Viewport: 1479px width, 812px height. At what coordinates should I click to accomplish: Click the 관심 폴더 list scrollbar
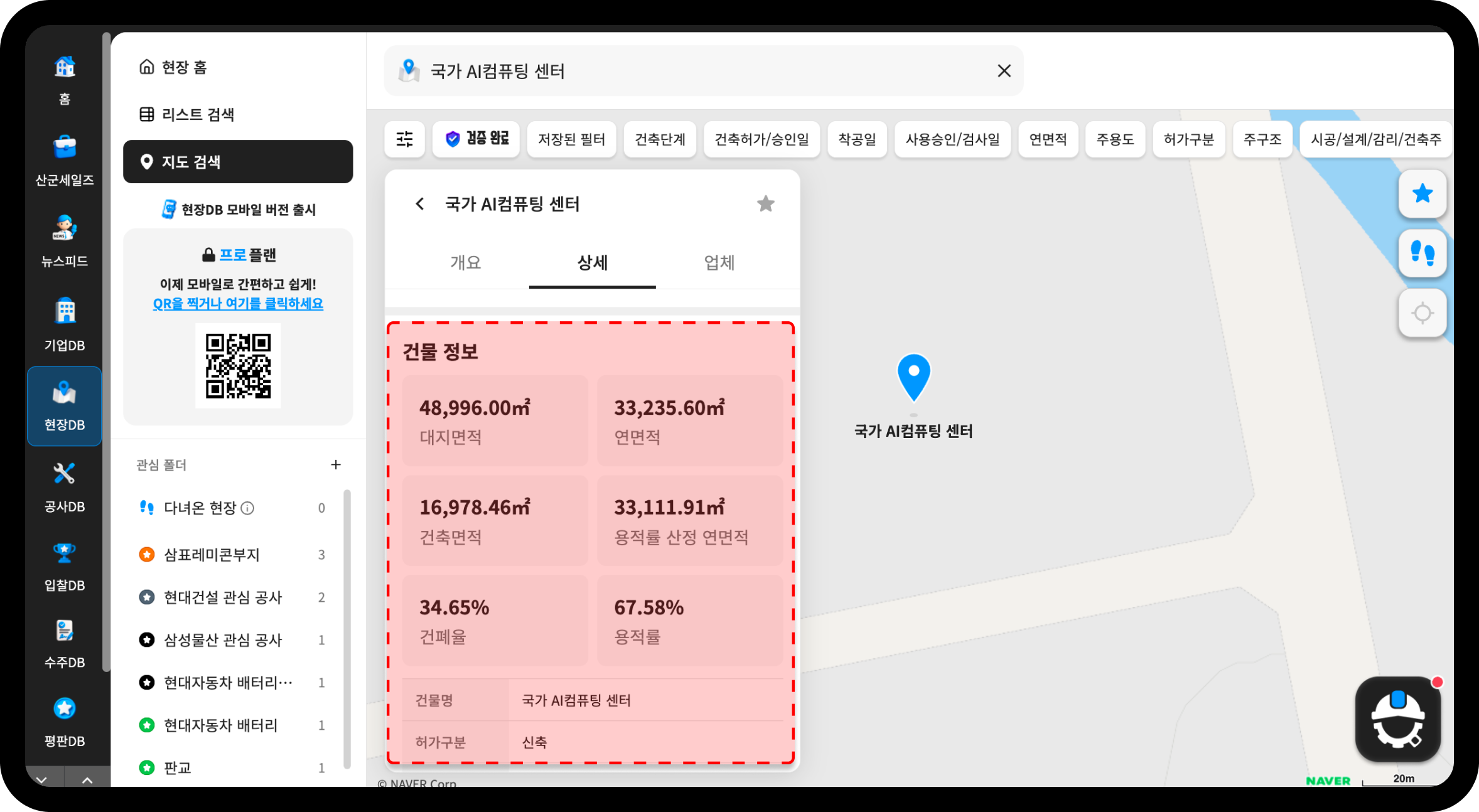click(x=347, y=629)
